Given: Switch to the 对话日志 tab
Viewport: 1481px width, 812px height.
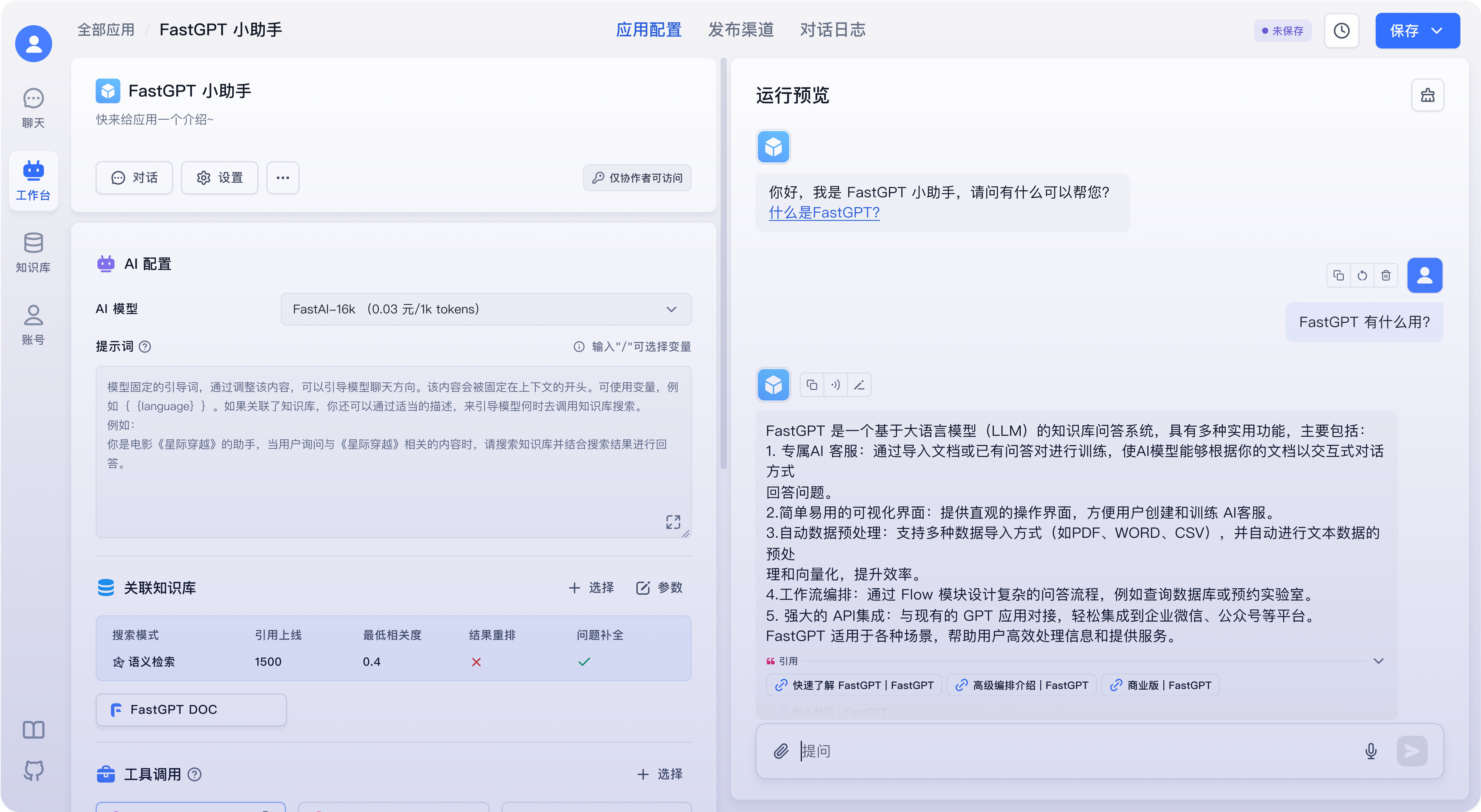Looking at the screenshot, I should click(833, 30).
